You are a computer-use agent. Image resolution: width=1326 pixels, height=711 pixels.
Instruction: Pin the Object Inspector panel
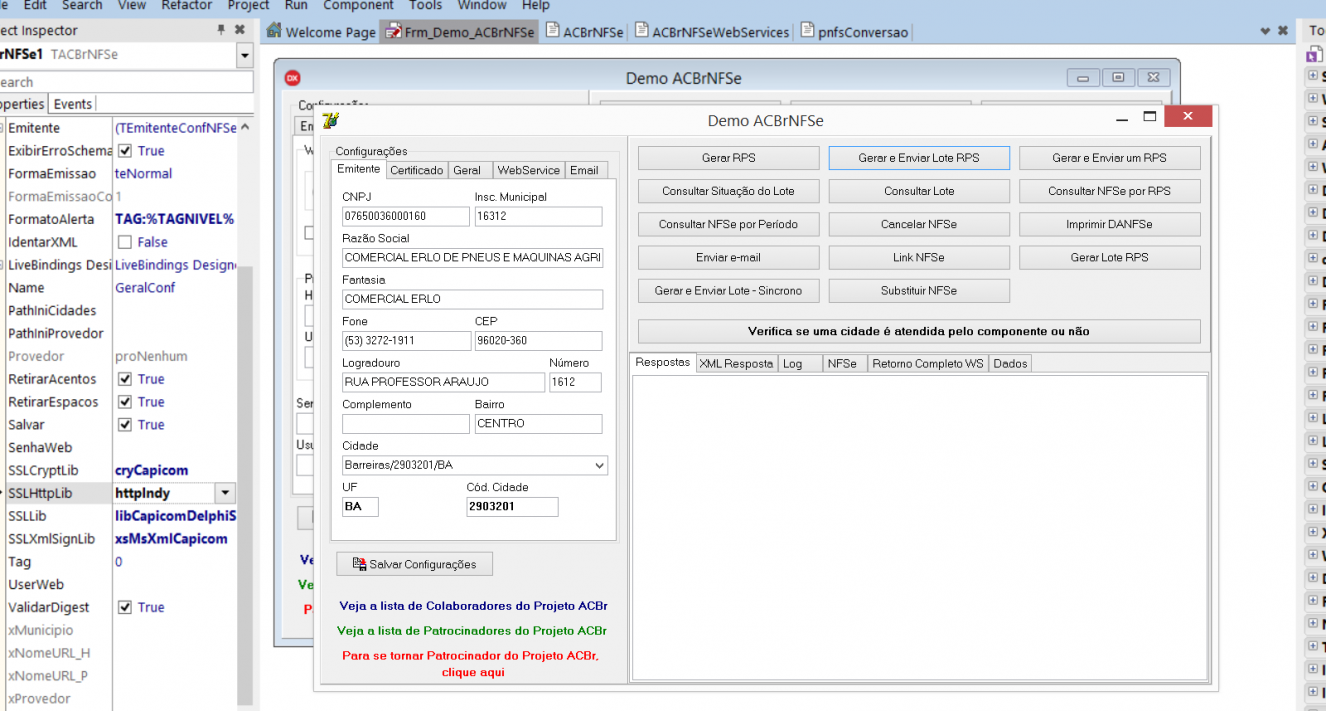click(221, 31)
